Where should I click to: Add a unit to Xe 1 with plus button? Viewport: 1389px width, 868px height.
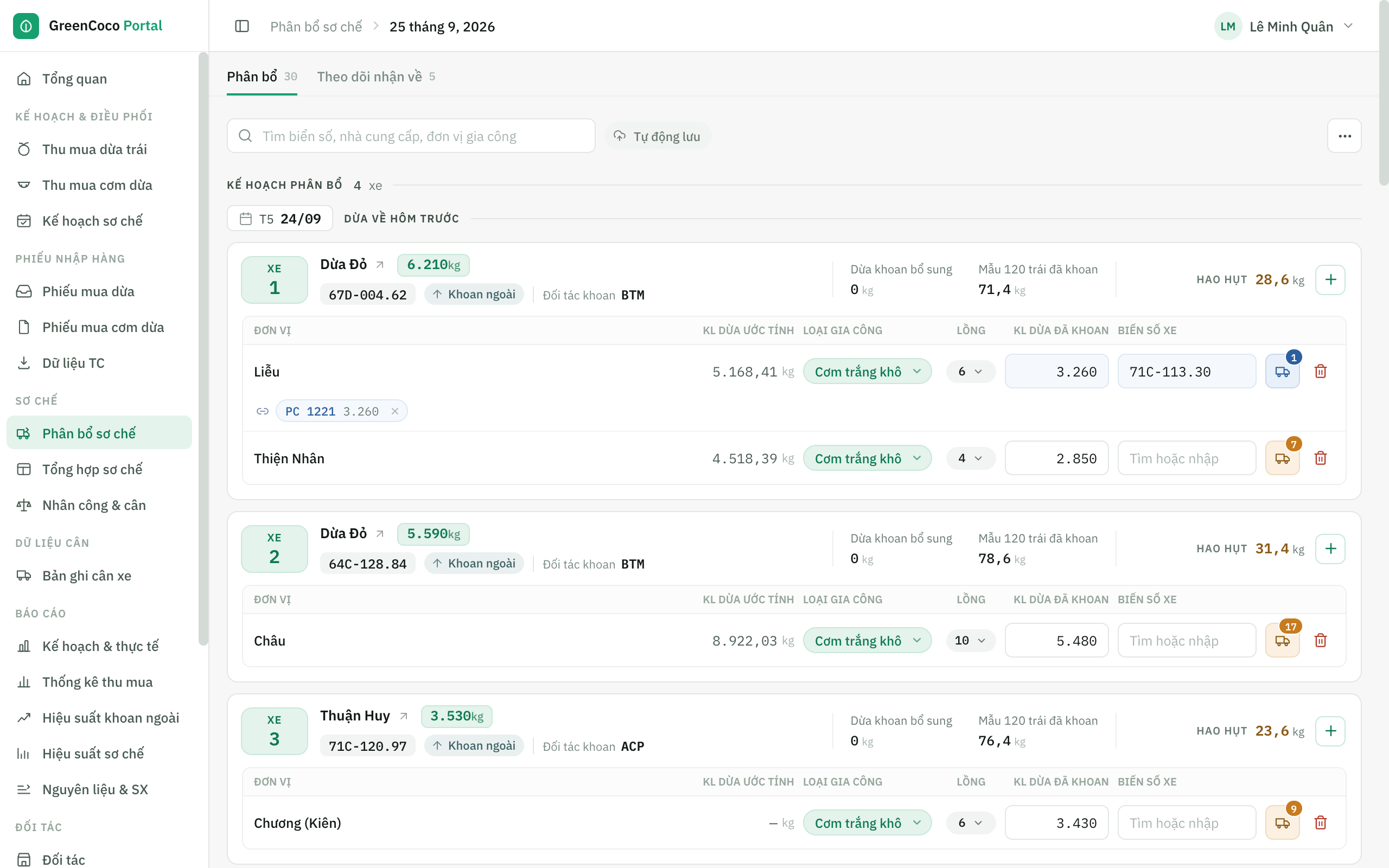coord(1330,279)
